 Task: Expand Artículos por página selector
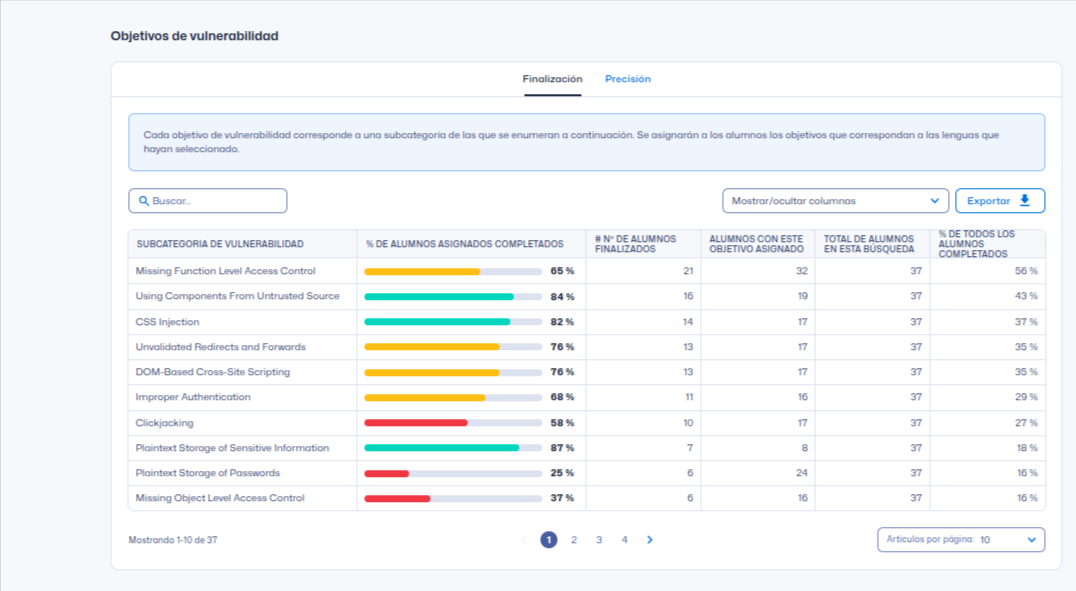(960, 540)
